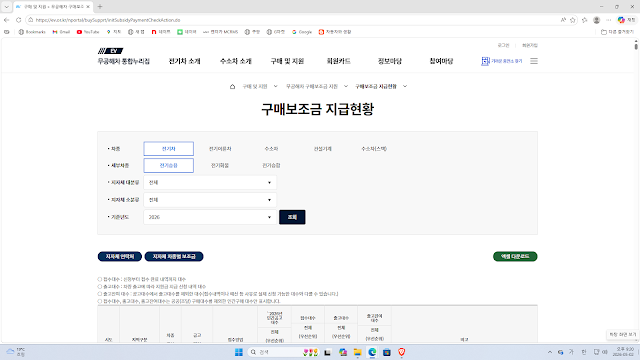Open the 구매 및 지원 menu

point(287,61)
